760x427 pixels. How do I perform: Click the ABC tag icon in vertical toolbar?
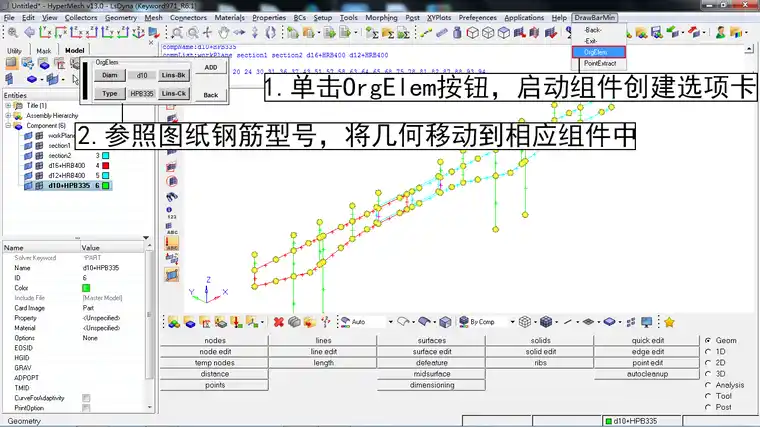tap(172, 228)
